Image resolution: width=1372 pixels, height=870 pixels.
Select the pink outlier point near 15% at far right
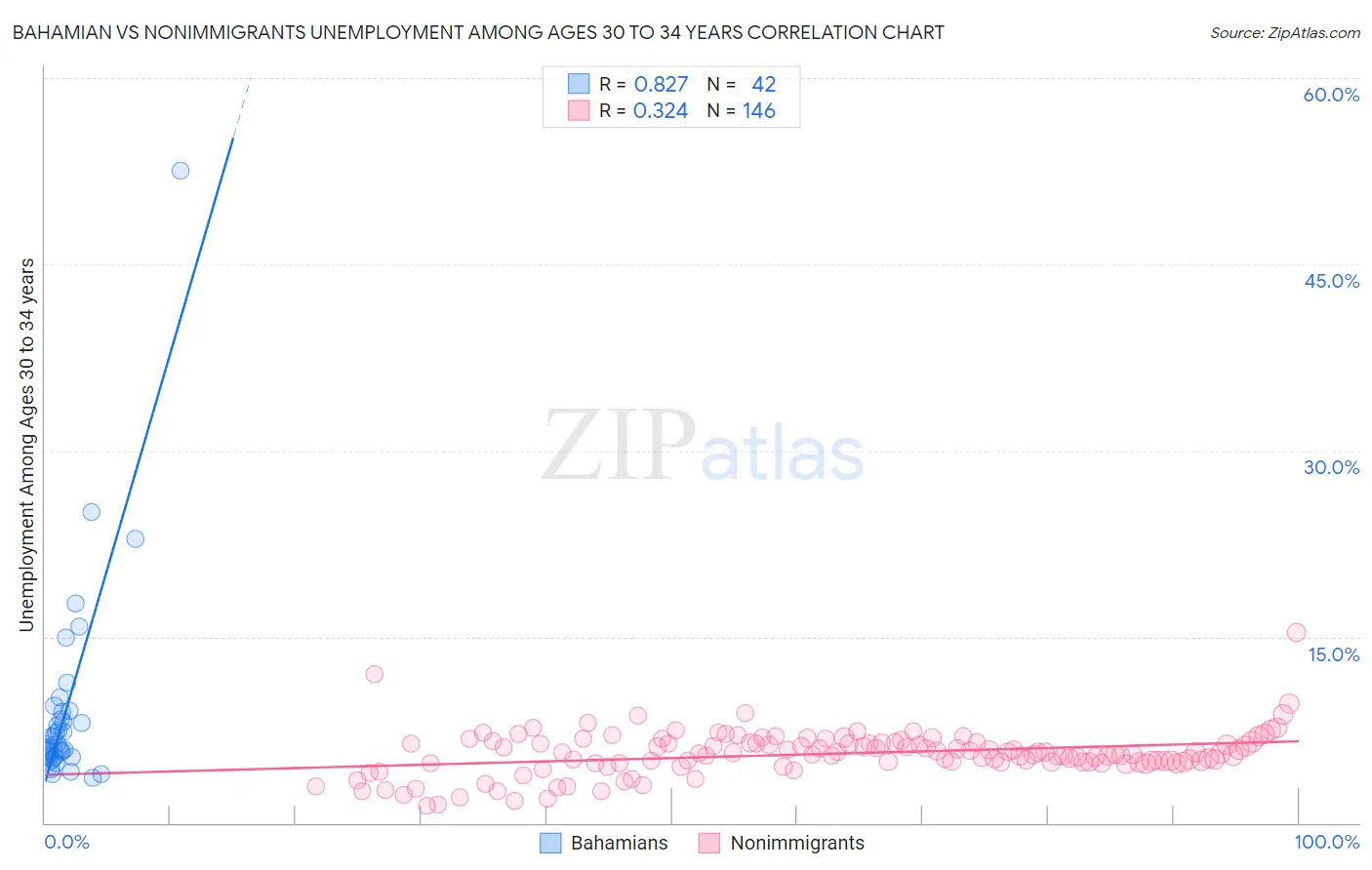point(1296,632)
